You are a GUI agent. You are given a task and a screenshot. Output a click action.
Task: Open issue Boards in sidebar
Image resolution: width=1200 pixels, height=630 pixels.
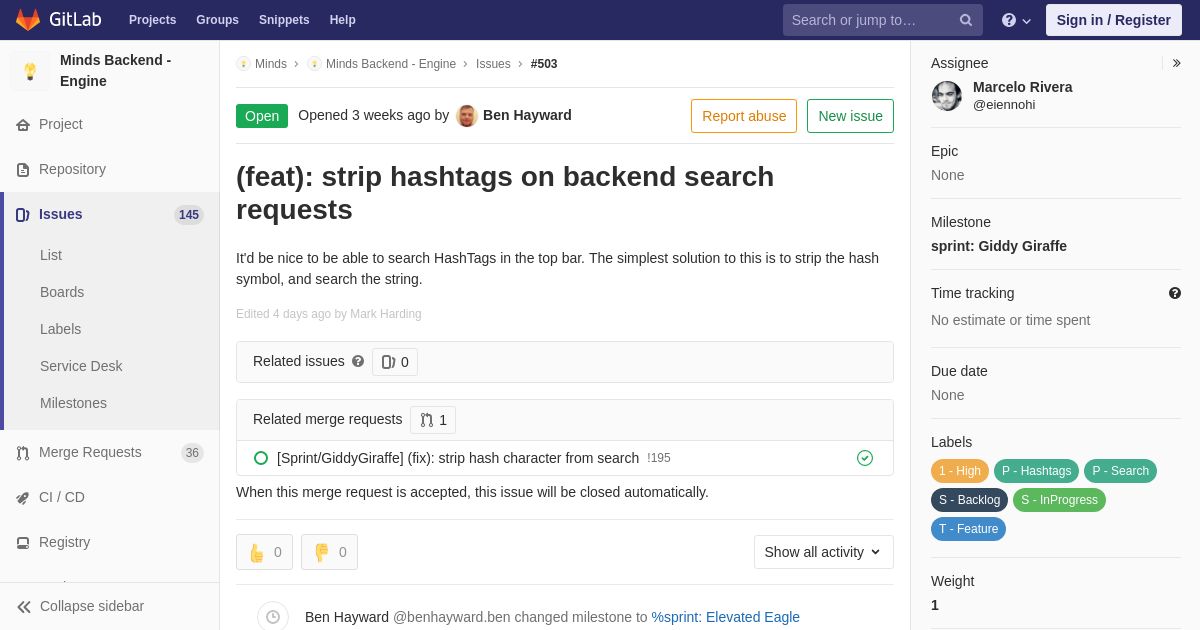coord(62,292)
